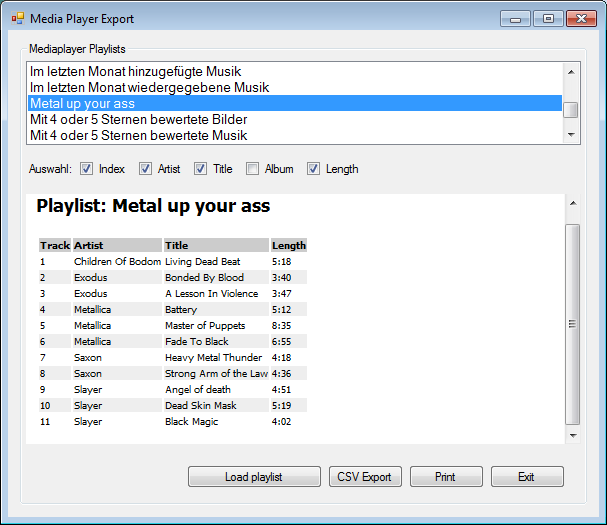Disable the Length checkbox
The width and height of the screenshot is (607, 525).
pyautogui.click(x=313, y=169)
